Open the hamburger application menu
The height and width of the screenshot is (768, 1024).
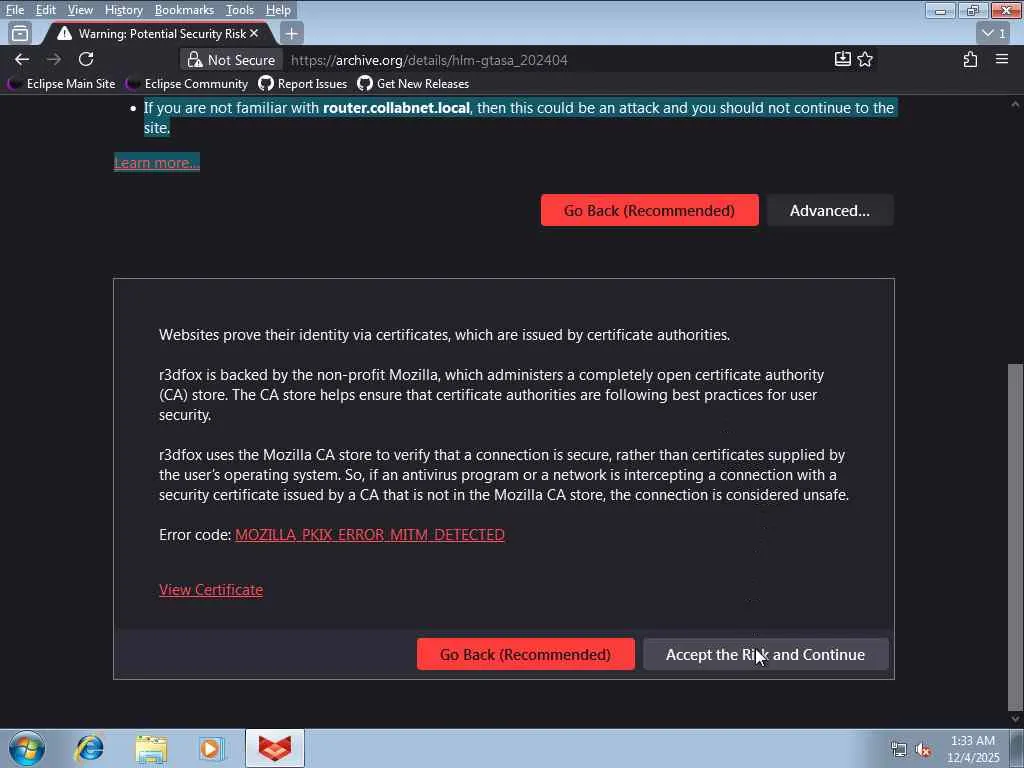point(1002,59)
